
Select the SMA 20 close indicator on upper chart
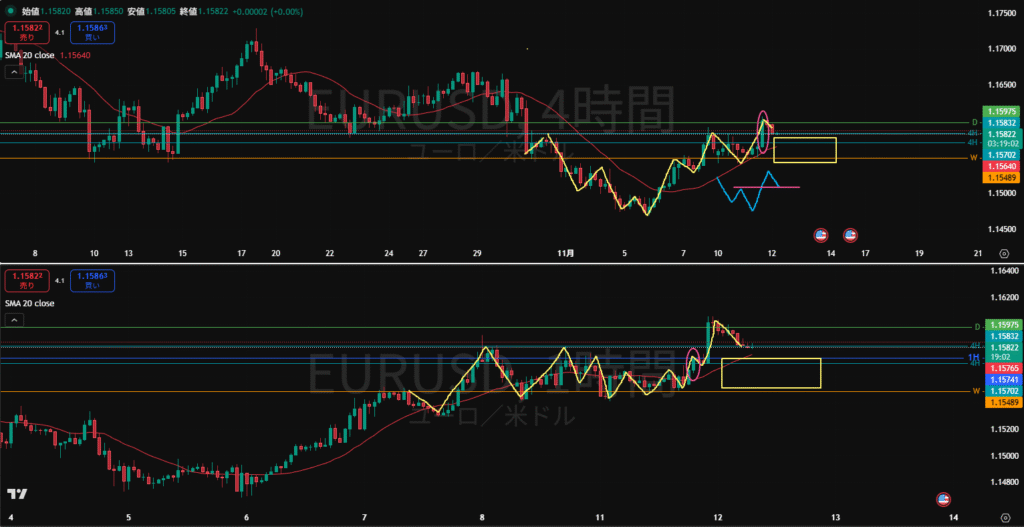30,55
